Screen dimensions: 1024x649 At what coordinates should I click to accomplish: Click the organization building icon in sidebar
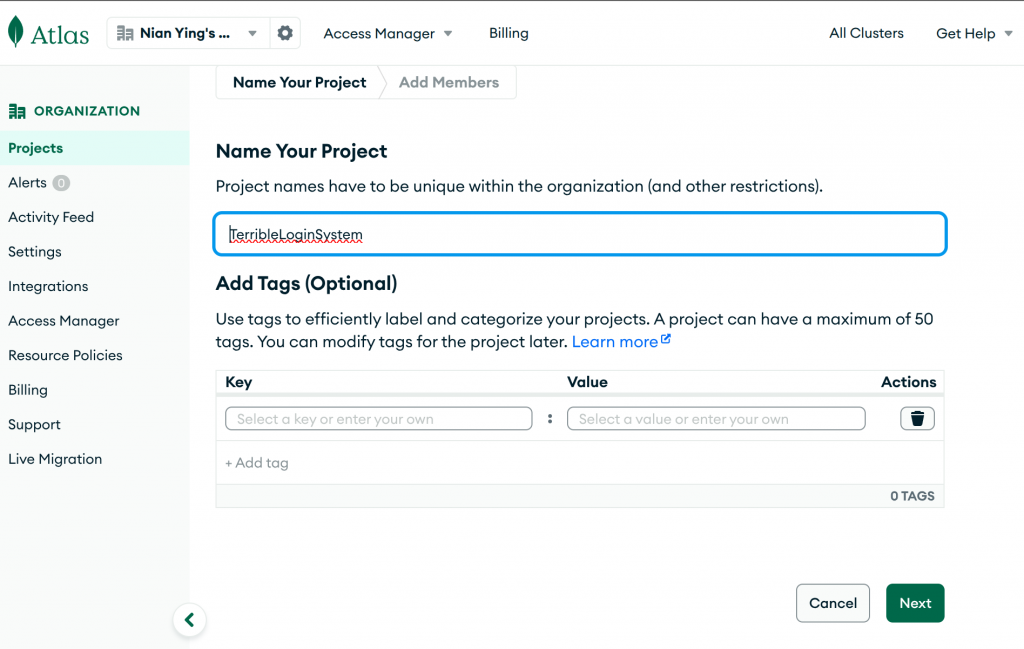(17, 111)
